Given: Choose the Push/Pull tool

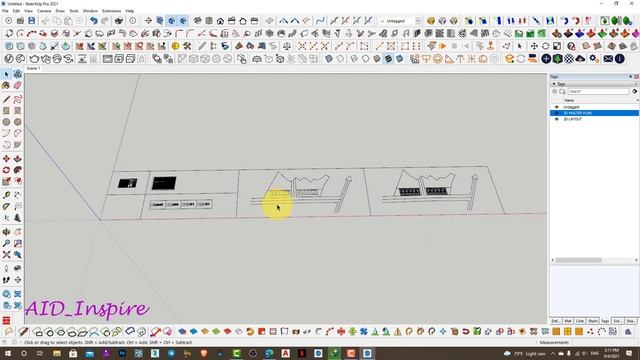Looking at the screenshot, I should pos(18,159).
